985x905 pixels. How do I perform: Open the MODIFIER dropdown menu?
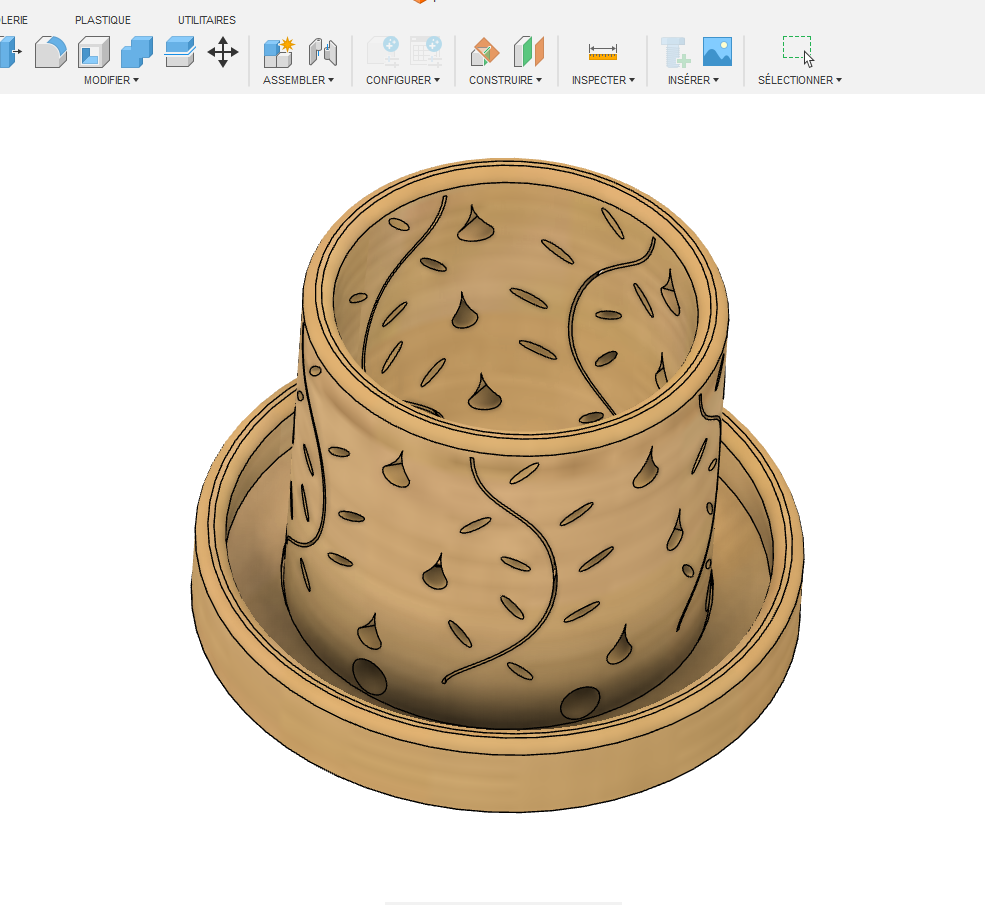[x=111, y=80]
